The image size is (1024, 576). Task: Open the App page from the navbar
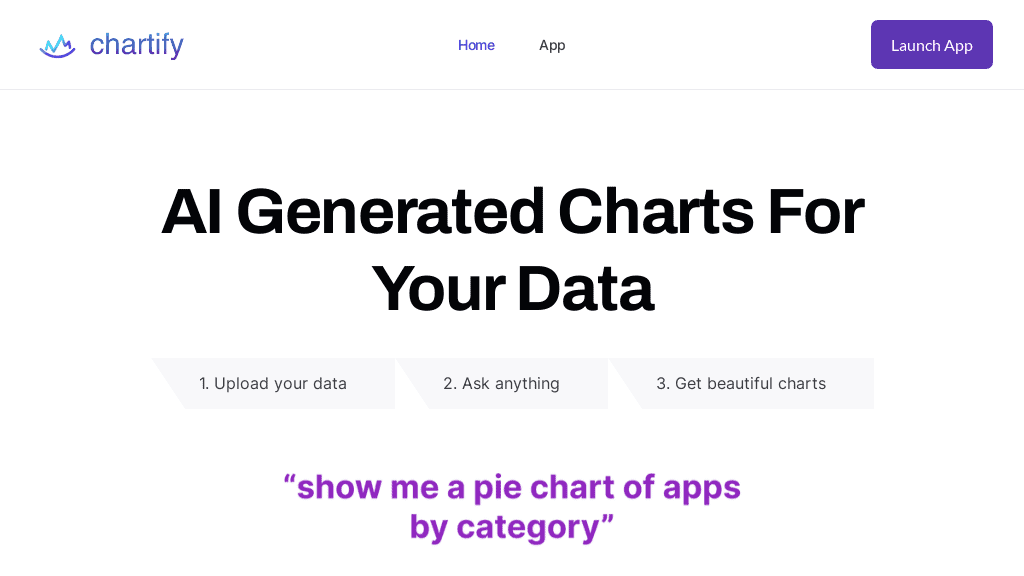click(x=552, y=44)
